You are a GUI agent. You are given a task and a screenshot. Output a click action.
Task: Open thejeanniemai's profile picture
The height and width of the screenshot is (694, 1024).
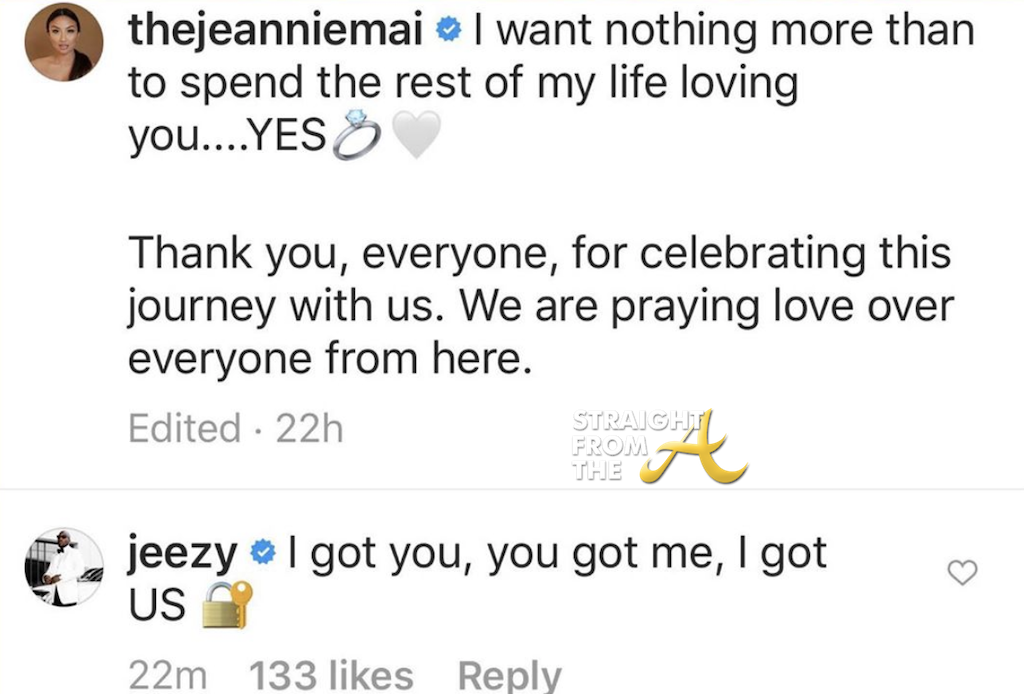[64, 42]
